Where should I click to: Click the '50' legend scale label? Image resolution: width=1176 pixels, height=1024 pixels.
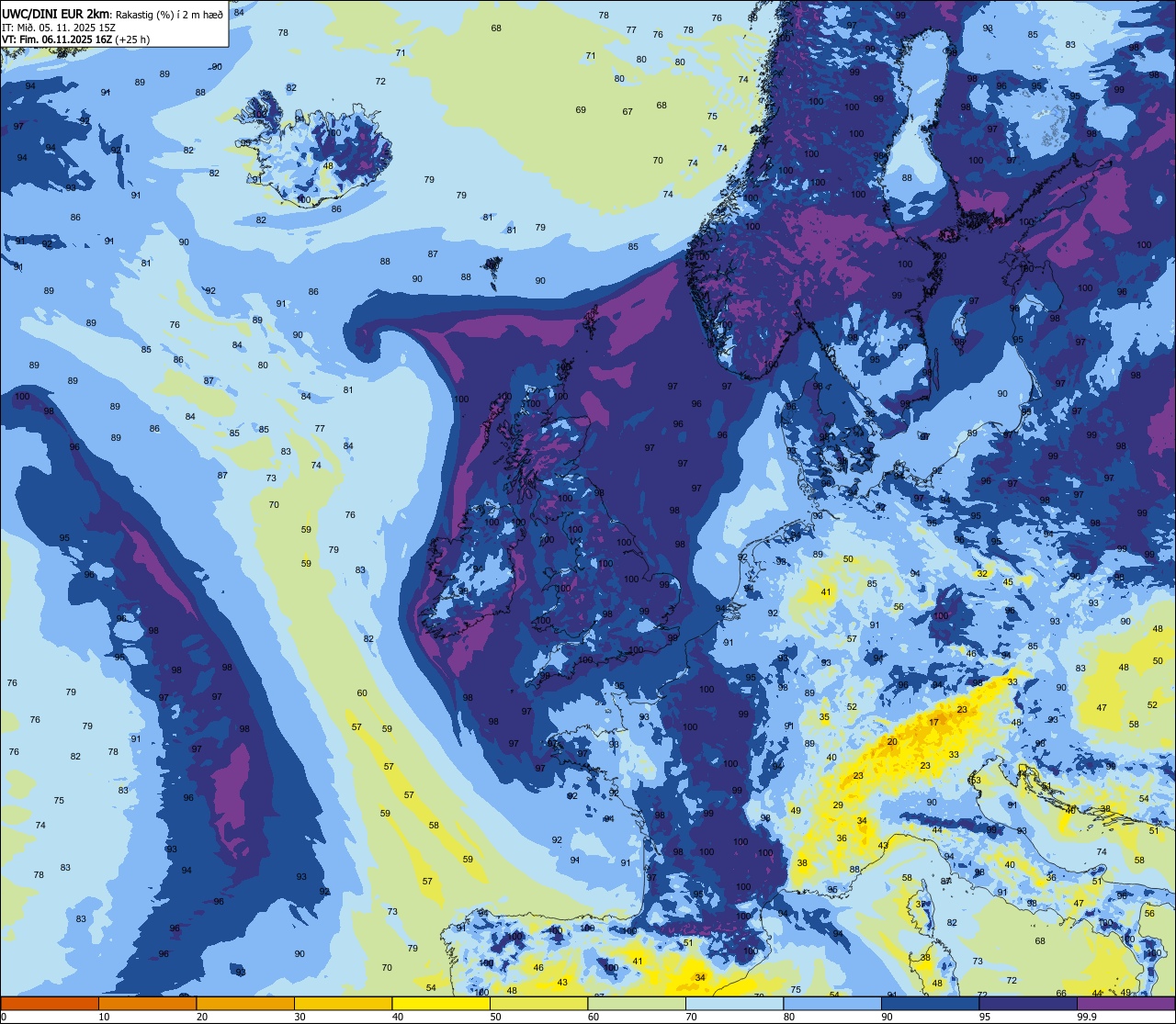(493, 1017)
